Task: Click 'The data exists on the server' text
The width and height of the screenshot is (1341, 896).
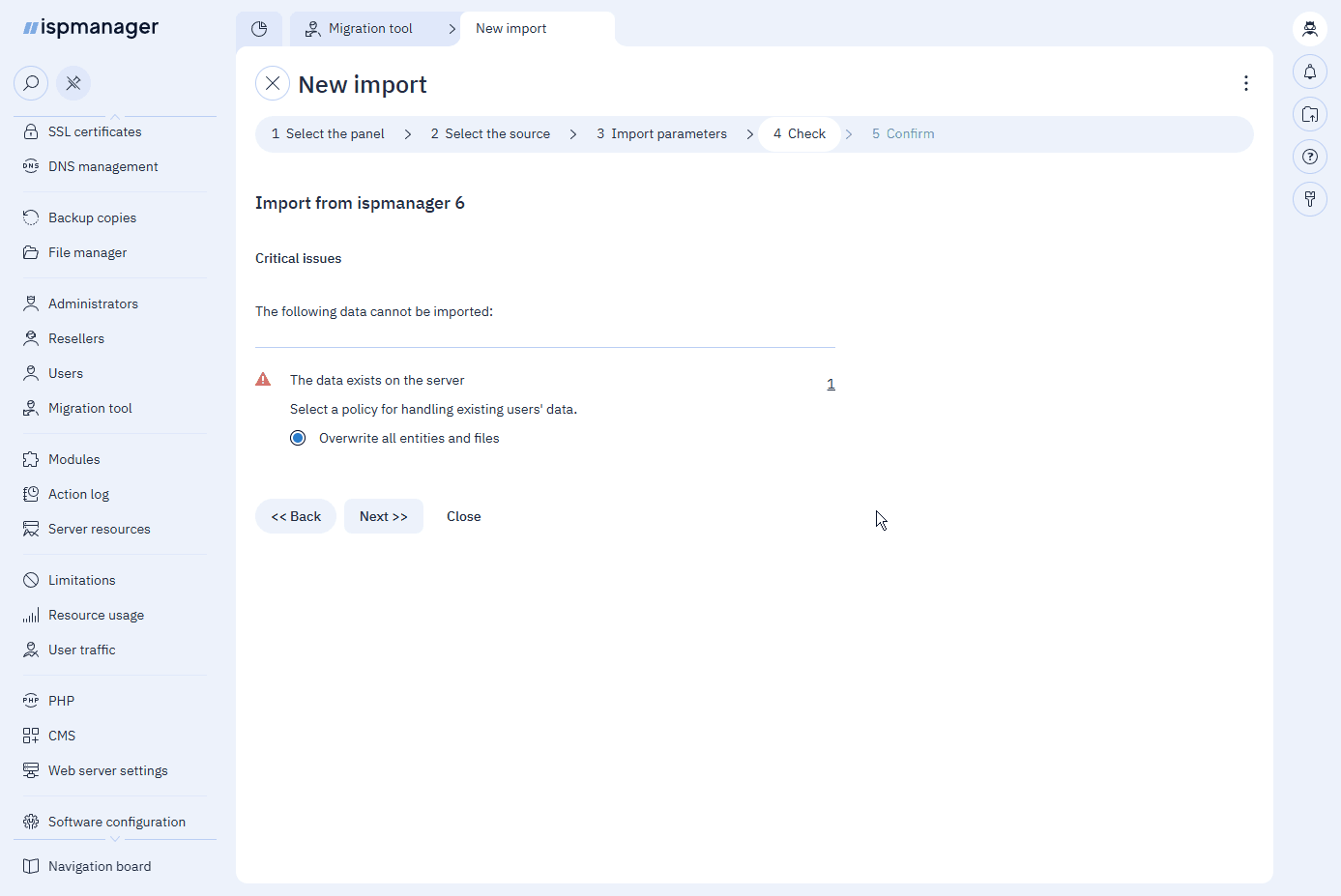Action: (x=377, y=380)
